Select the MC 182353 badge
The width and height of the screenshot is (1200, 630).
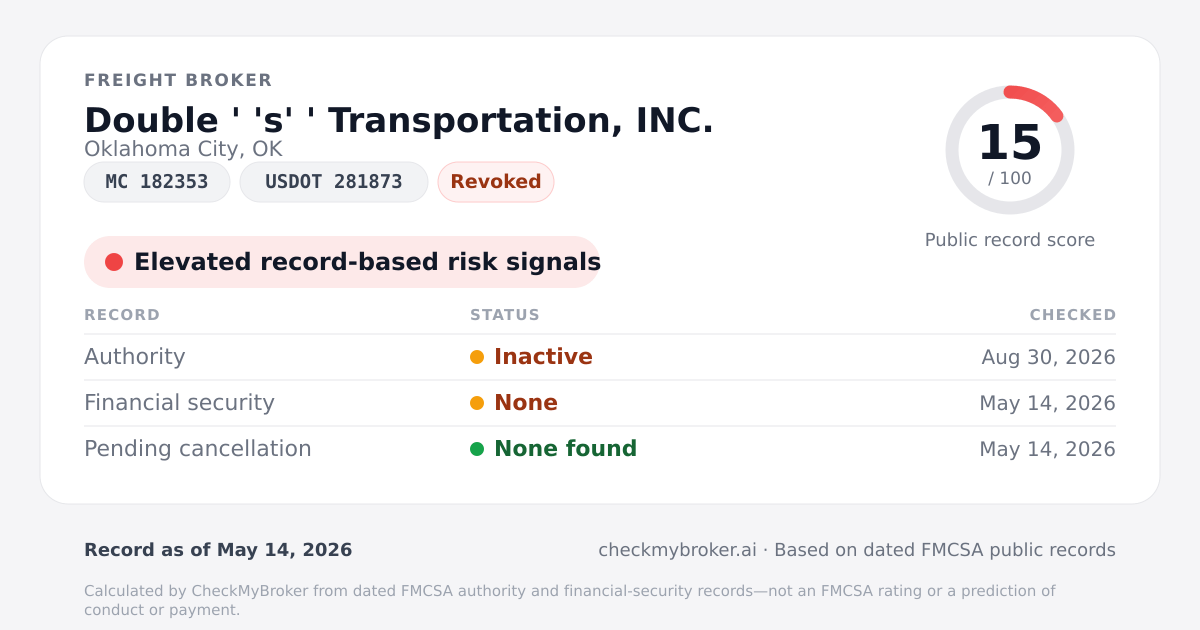(x=157, y=182)
